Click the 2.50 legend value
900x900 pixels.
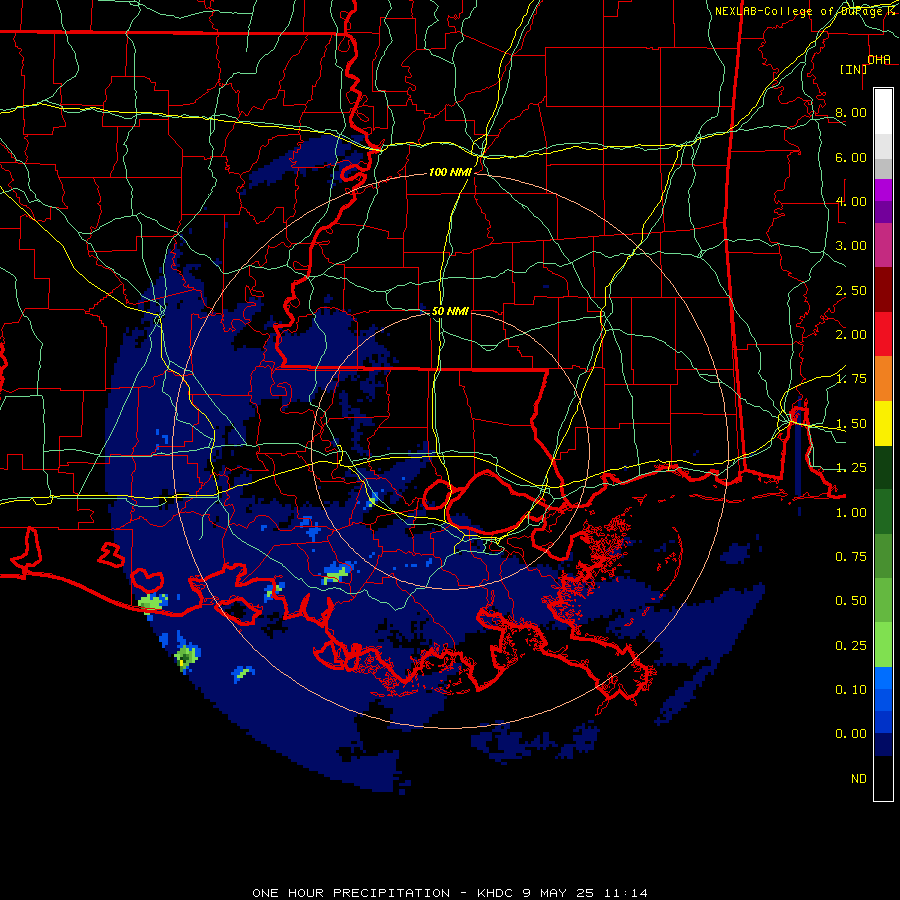point(851,290)
